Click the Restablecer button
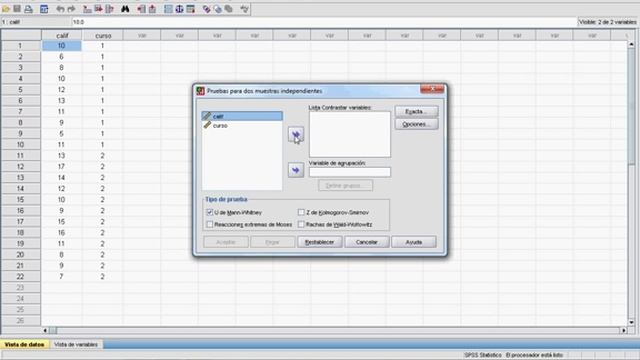The height and width of the screenshot is (360, 640). 320,242
